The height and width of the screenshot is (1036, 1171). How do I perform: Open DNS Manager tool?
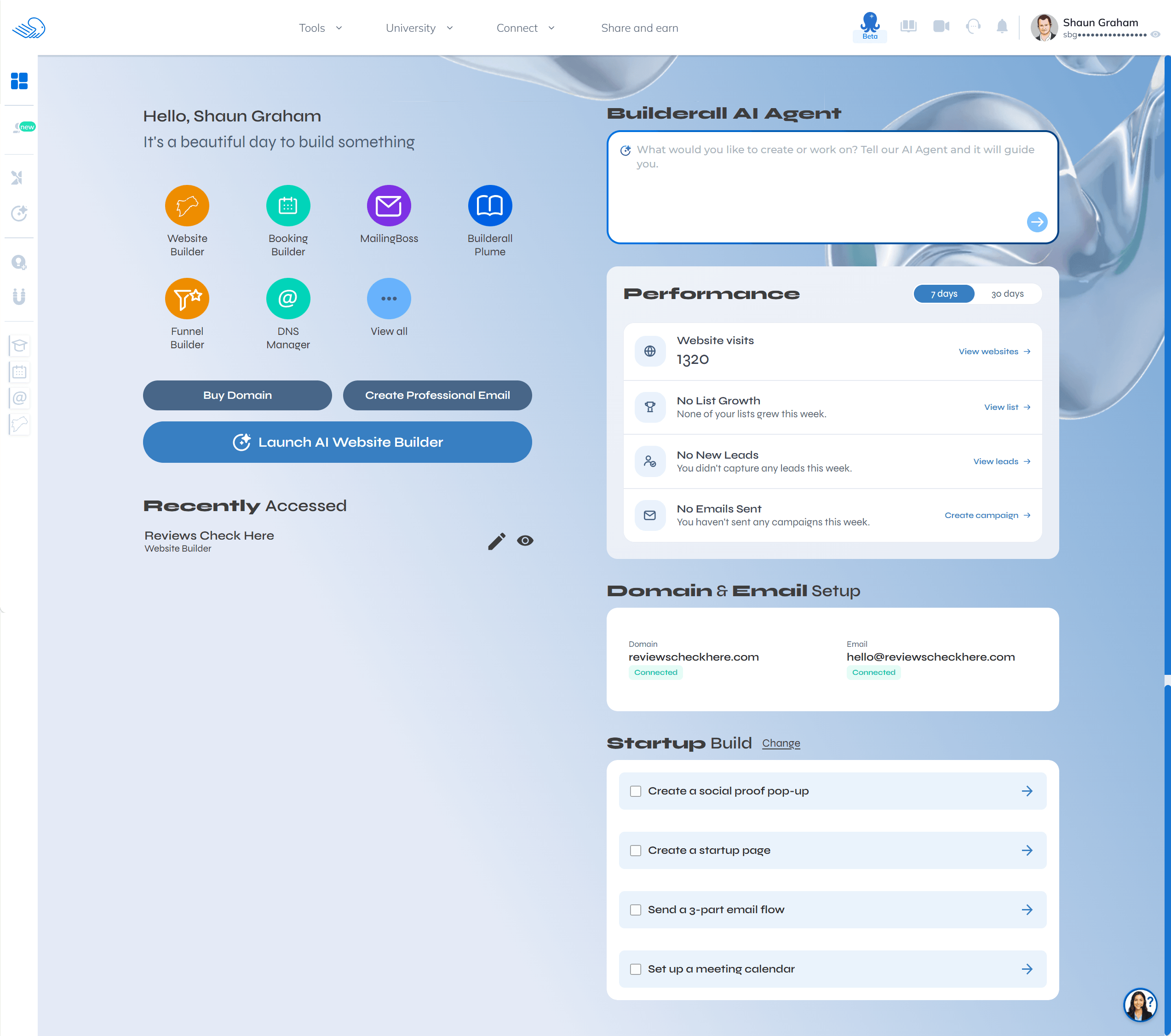[x=288, y=314]
